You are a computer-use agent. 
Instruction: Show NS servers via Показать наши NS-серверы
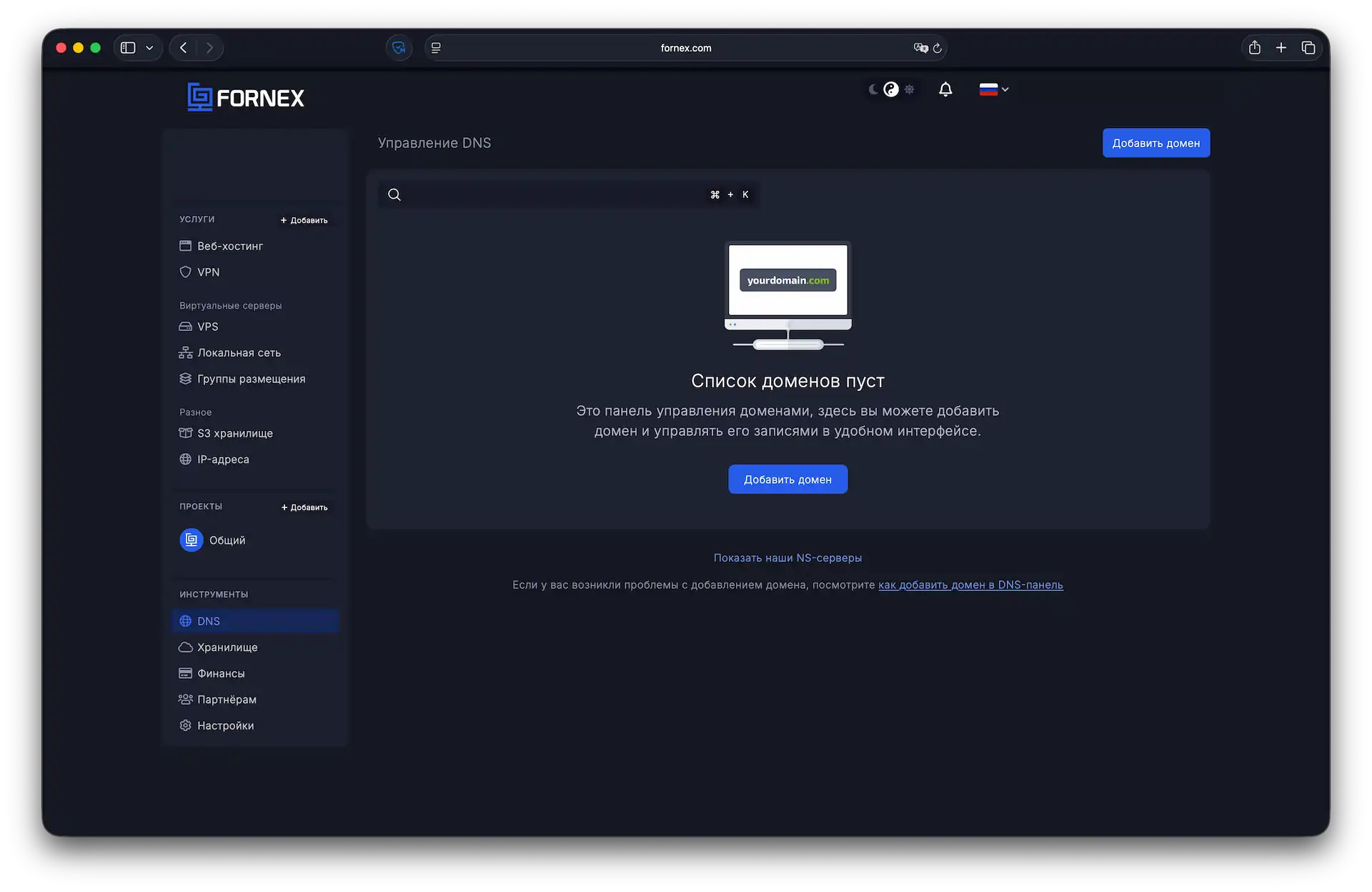(787, 557)
